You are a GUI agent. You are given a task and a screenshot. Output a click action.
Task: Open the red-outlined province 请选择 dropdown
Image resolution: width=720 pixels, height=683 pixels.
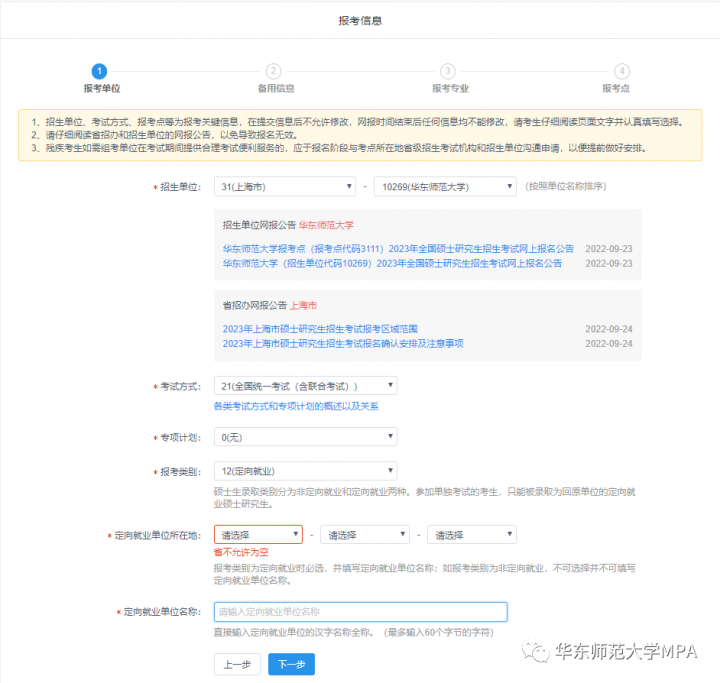click(258, 535)
